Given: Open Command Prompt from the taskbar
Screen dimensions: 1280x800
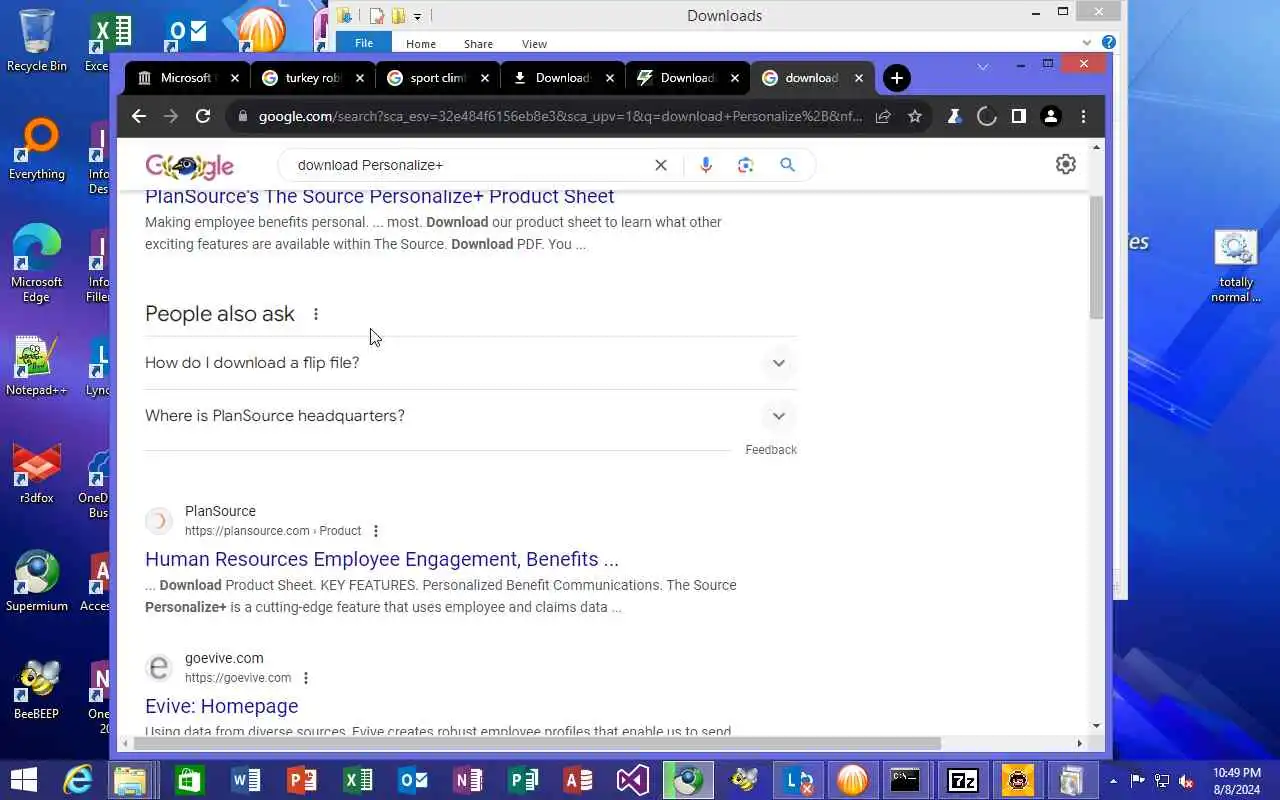Looking at the screenshot, I should pyautogui.click(x=906, y=779).
